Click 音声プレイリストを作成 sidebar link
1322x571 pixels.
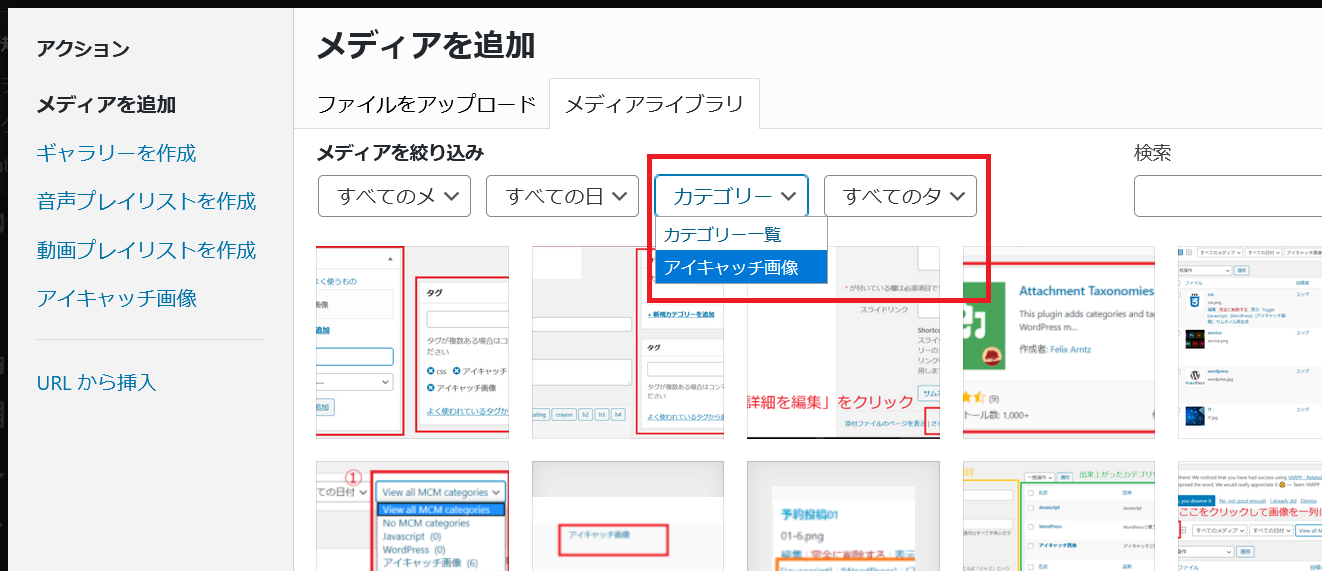coord(146,201)
